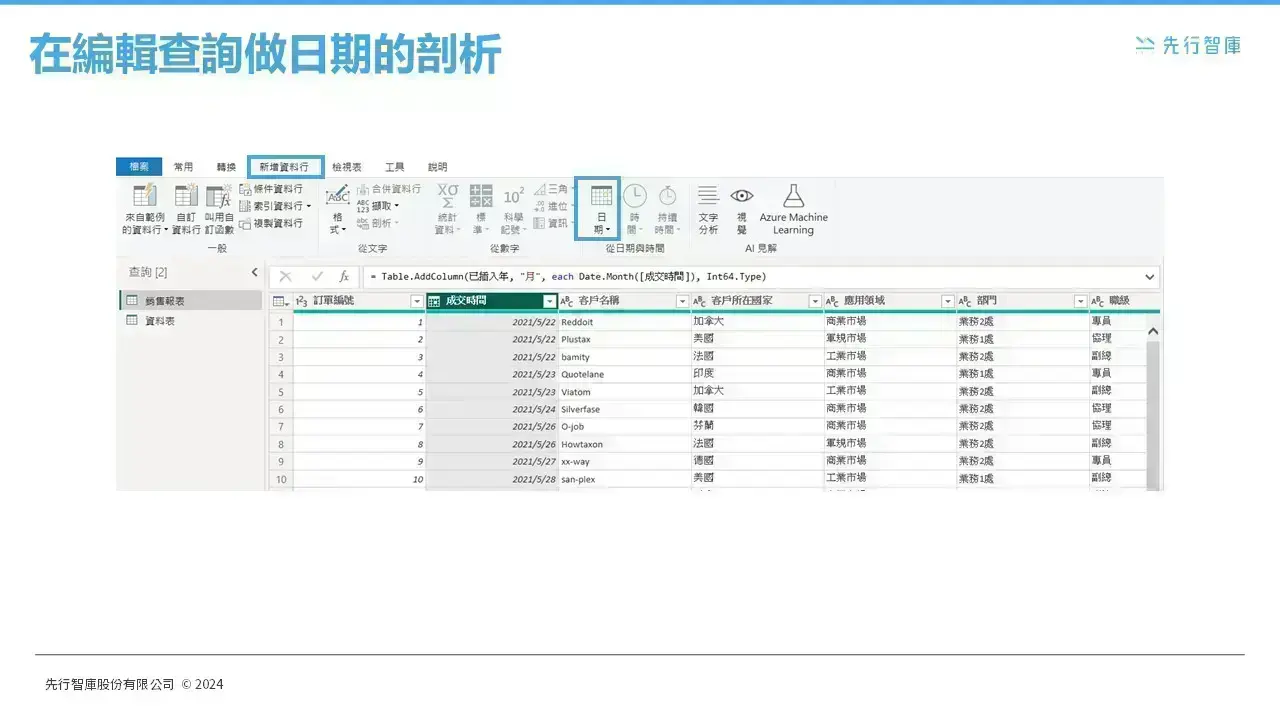The image size is (1280, 720).
Task: Open the 擷取 (Extract) dropdown
Action: point(379,206)
